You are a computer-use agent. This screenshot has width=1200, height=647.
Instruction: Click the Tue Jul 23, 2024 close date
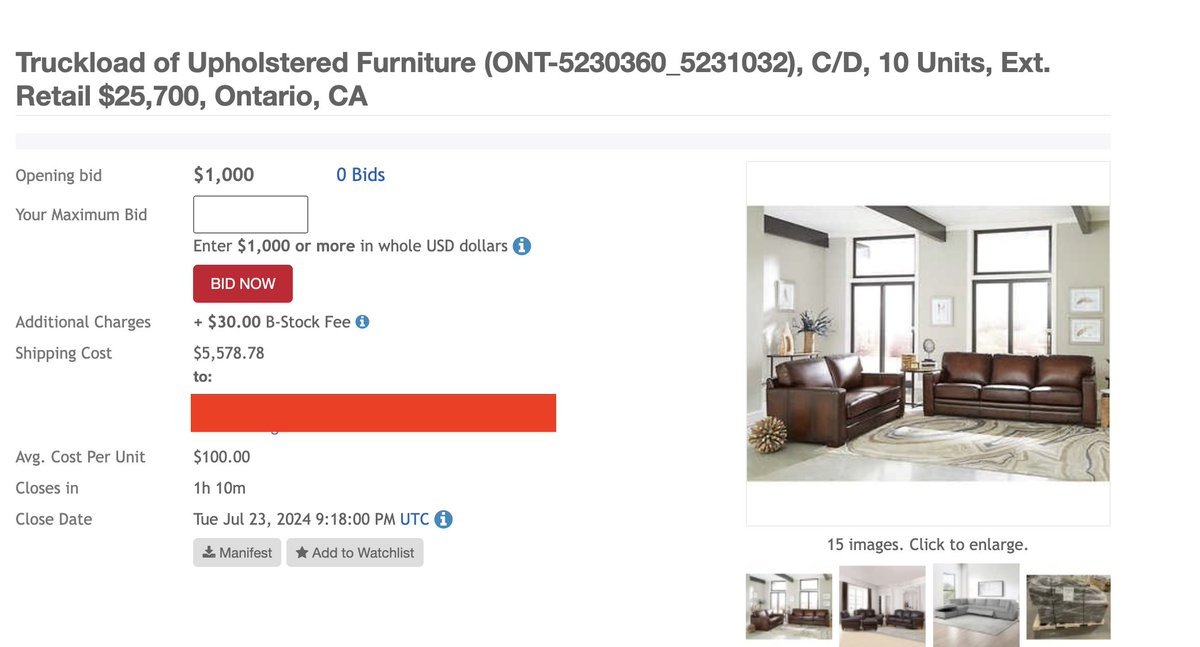click(x=294, y=519)
